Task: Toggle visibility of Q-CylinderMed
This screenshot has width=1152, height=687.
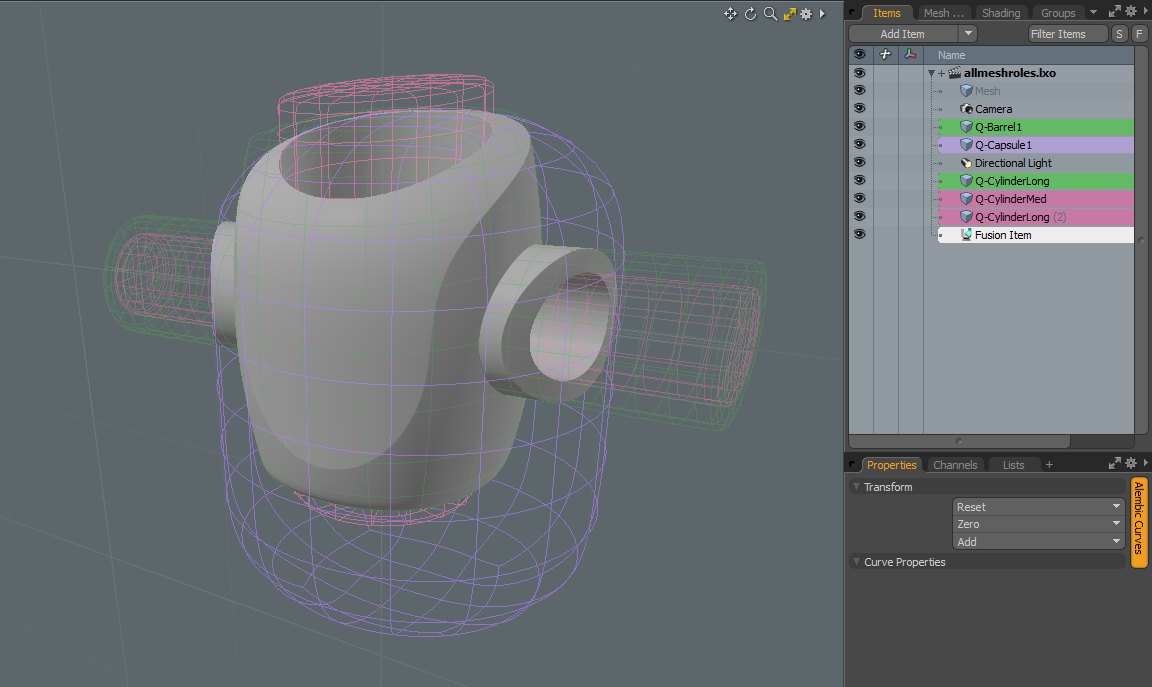Action: (x=859, y=199)
